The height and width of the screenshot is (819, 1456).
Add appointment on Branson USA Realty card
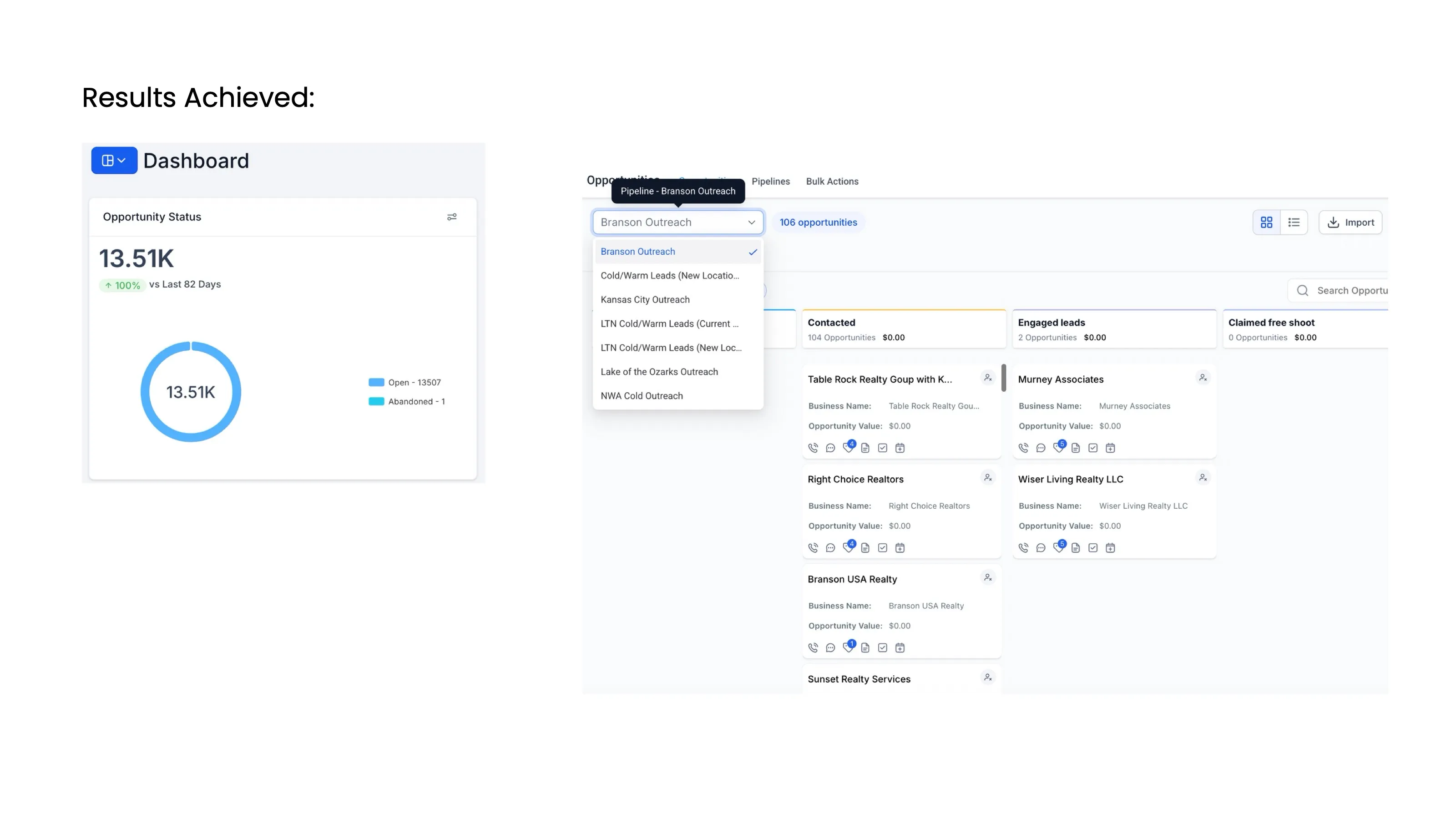tap(900, 648)
